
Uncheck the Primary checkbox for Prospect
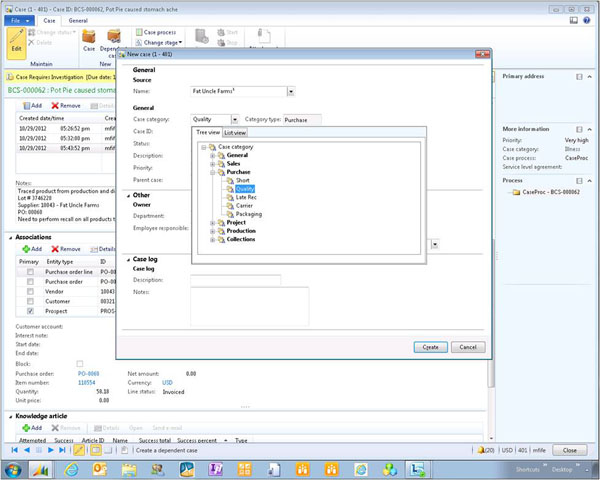pos(31,311)
